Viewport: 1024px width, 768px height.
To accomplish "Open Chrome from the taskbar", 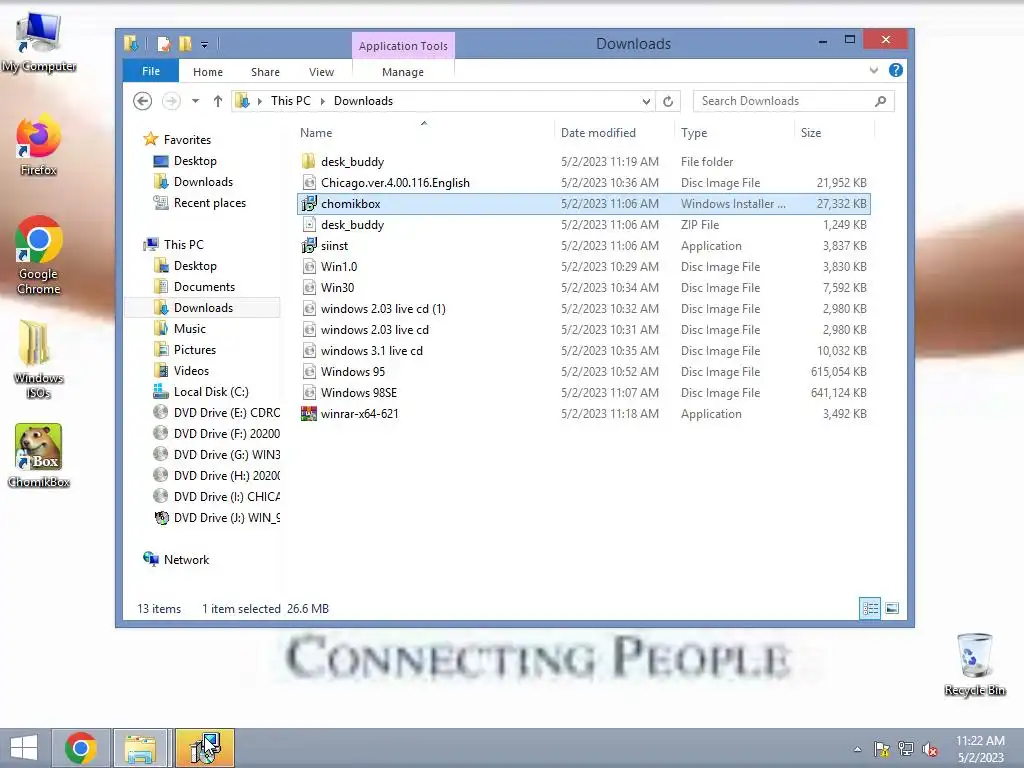I will [x=81, y=748].
